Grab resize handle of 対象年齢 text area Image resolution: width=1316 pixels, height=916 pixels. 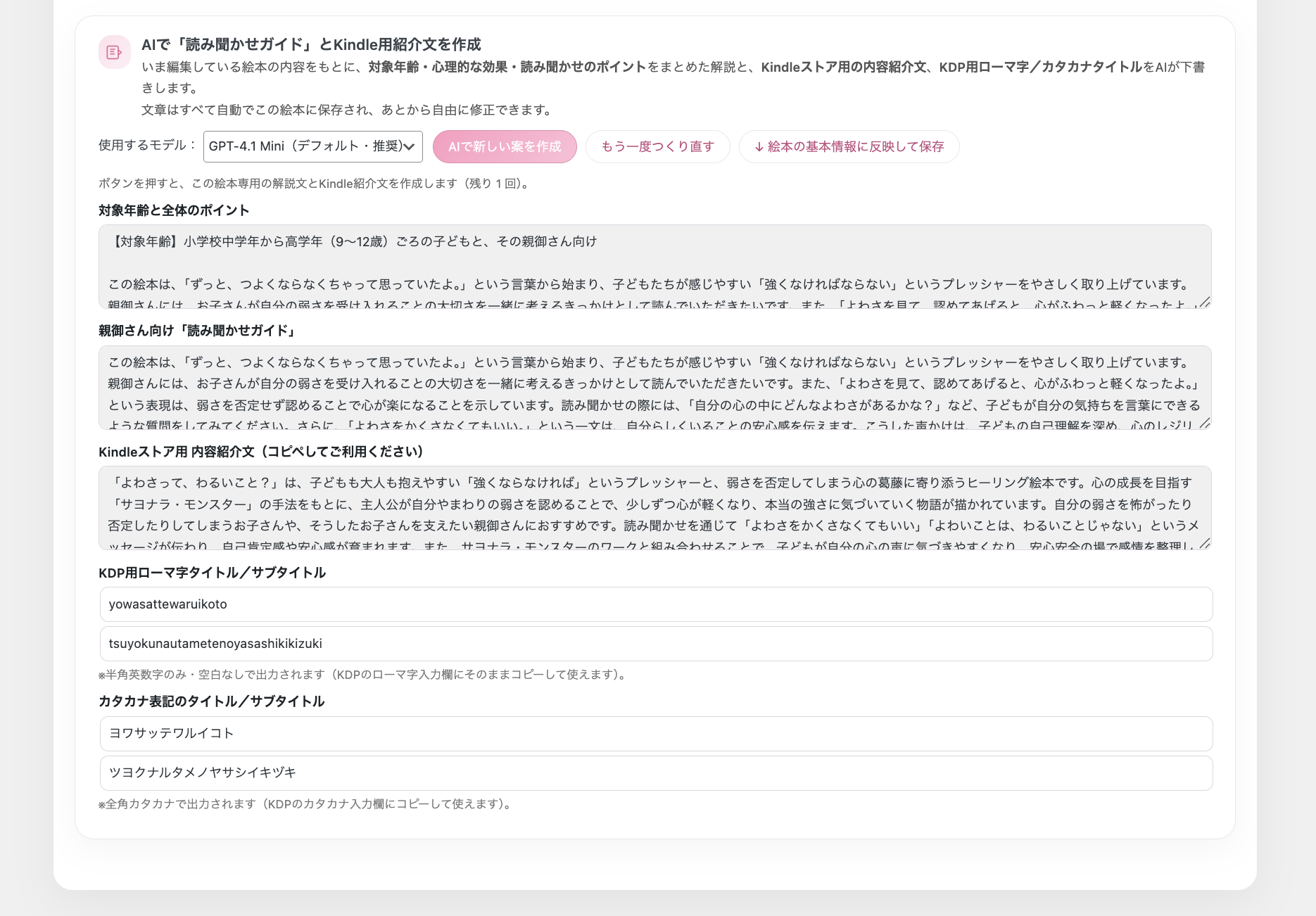click(1205, 303)
